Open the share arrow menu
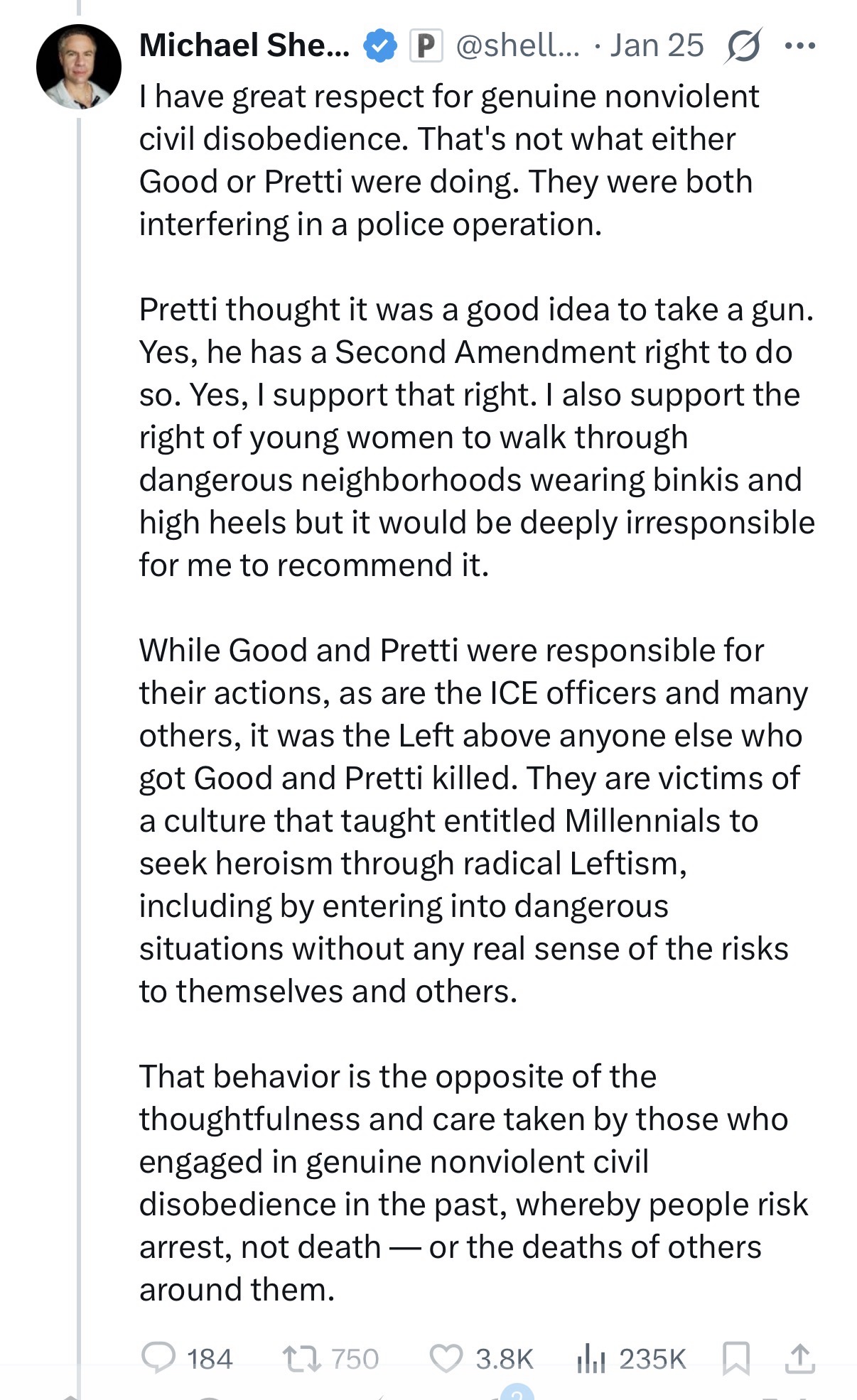Screen dimensions: 857x1400 [x=800, y=1359]
